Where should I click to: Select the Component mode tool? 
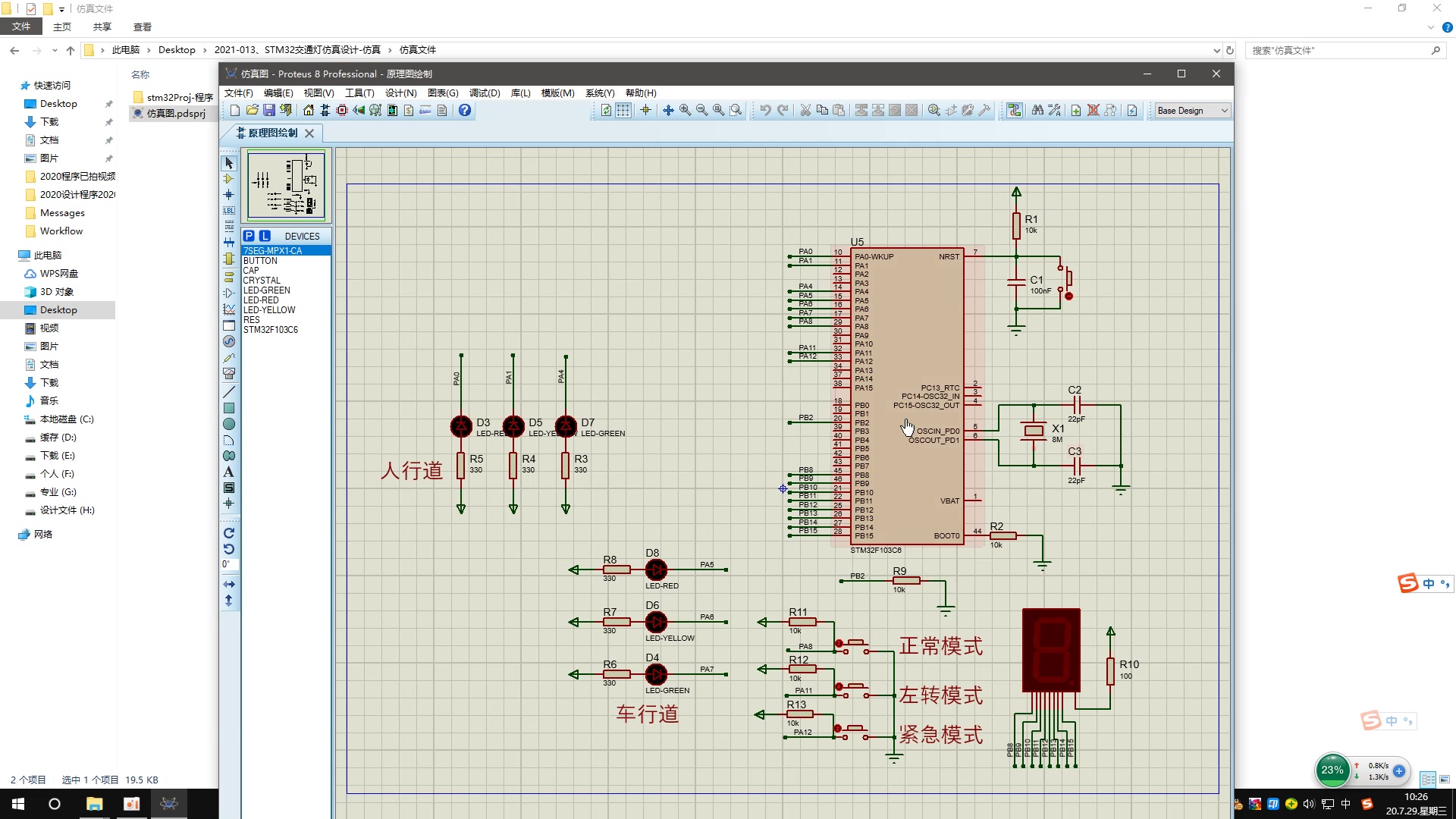(x=228, y=179)
